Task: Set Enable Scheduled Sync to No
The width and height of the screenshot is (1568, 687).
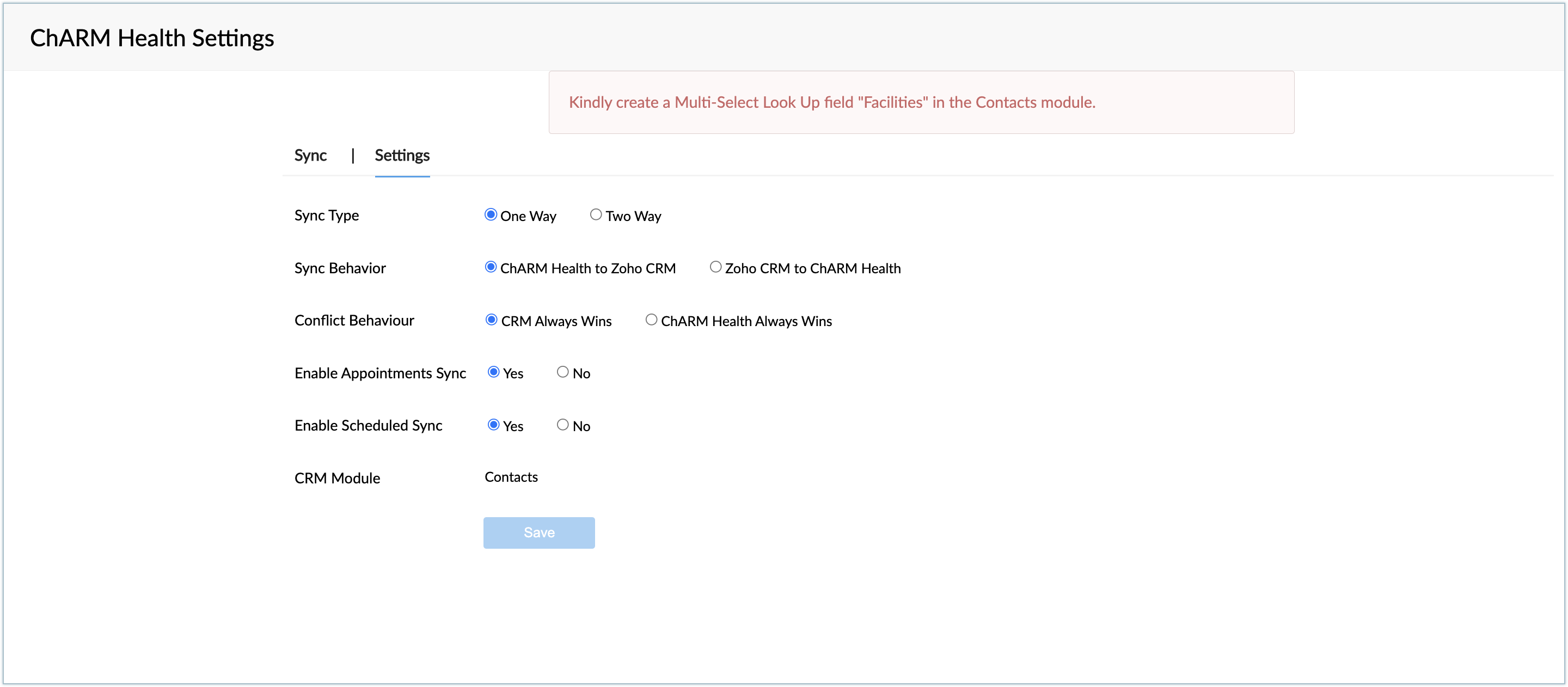Action: [x=562, y=425]
